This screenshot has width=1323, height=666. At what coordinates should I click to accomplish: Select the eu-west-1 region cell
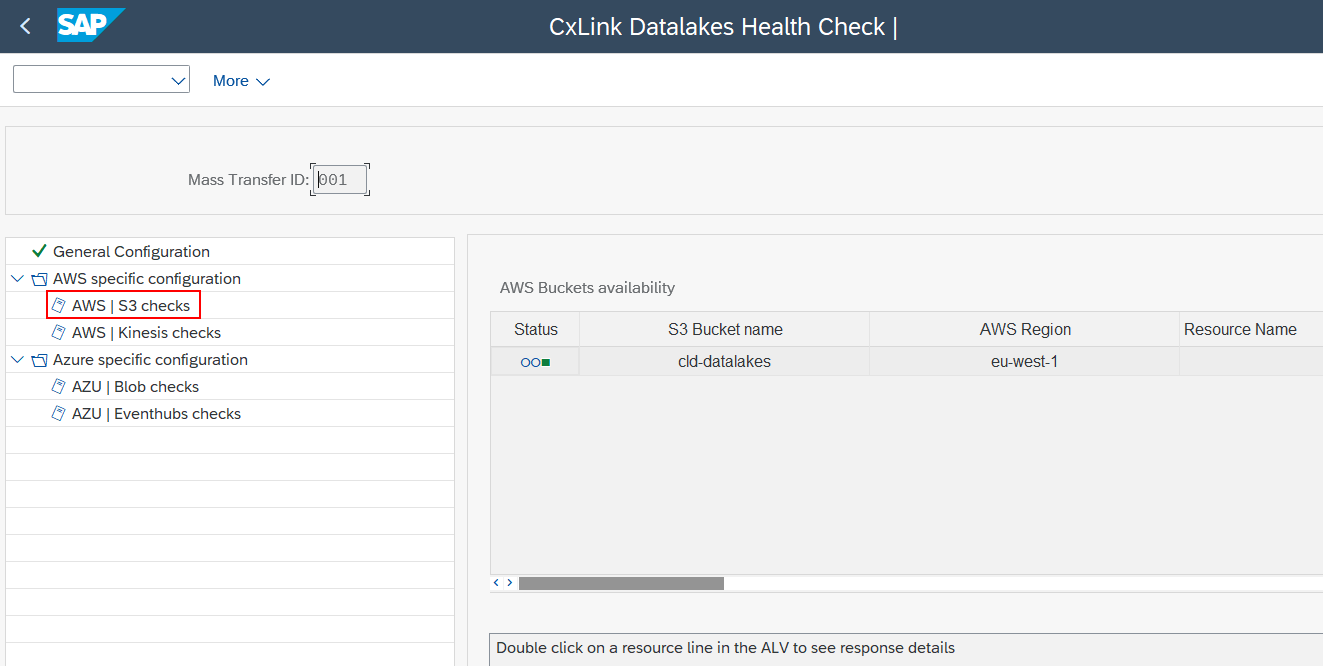pyautogui.click(x=1025, y=362)
